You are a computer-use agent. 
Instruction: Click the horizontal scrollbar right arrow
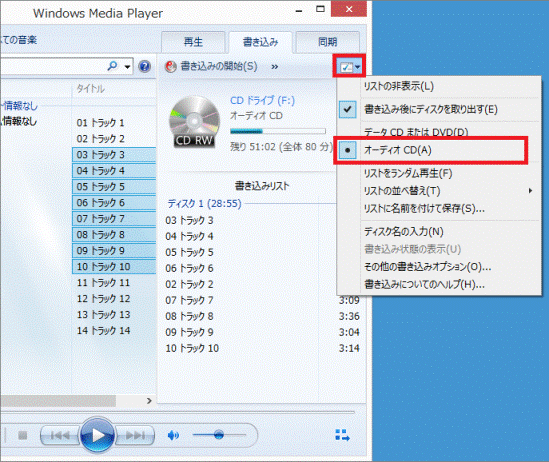click(149, 401)
